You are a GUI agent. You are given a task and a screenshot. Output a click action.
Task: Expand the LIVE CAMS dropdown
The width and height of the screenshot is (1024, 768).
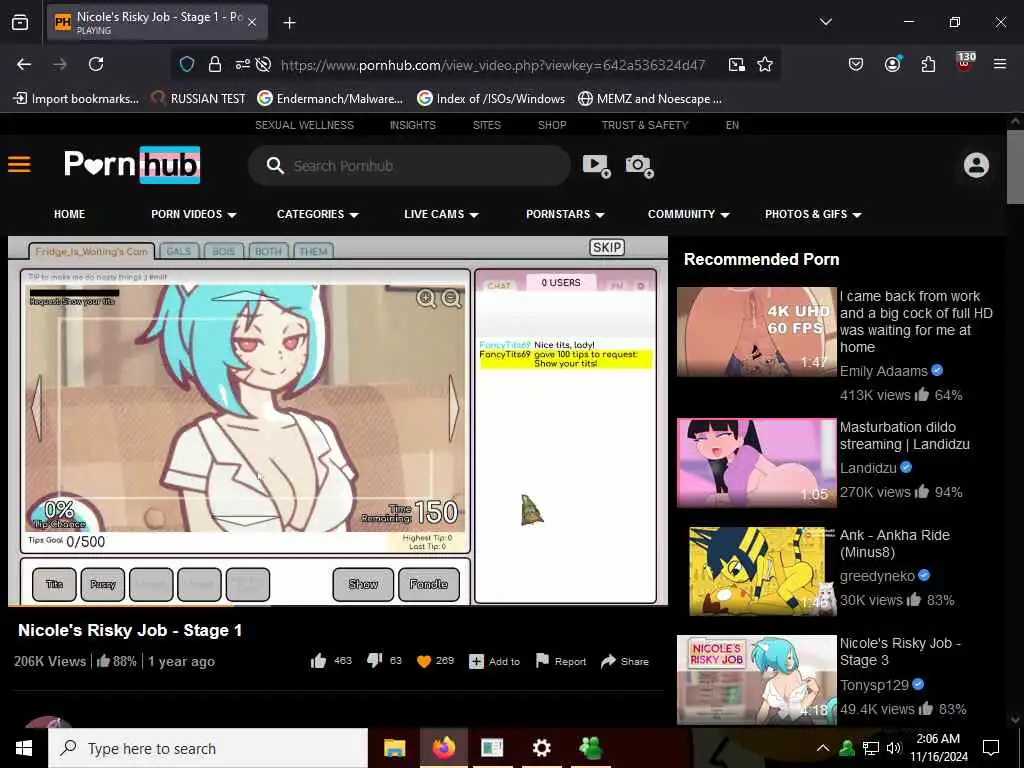coord(441,214)
